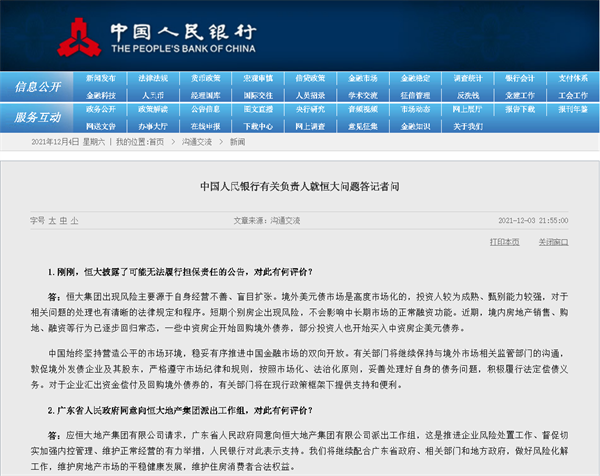The width and height of the screenshot is (600, 476).
Task: Click 首页 in the breadcrumb
Action: (x=157, y=142)
